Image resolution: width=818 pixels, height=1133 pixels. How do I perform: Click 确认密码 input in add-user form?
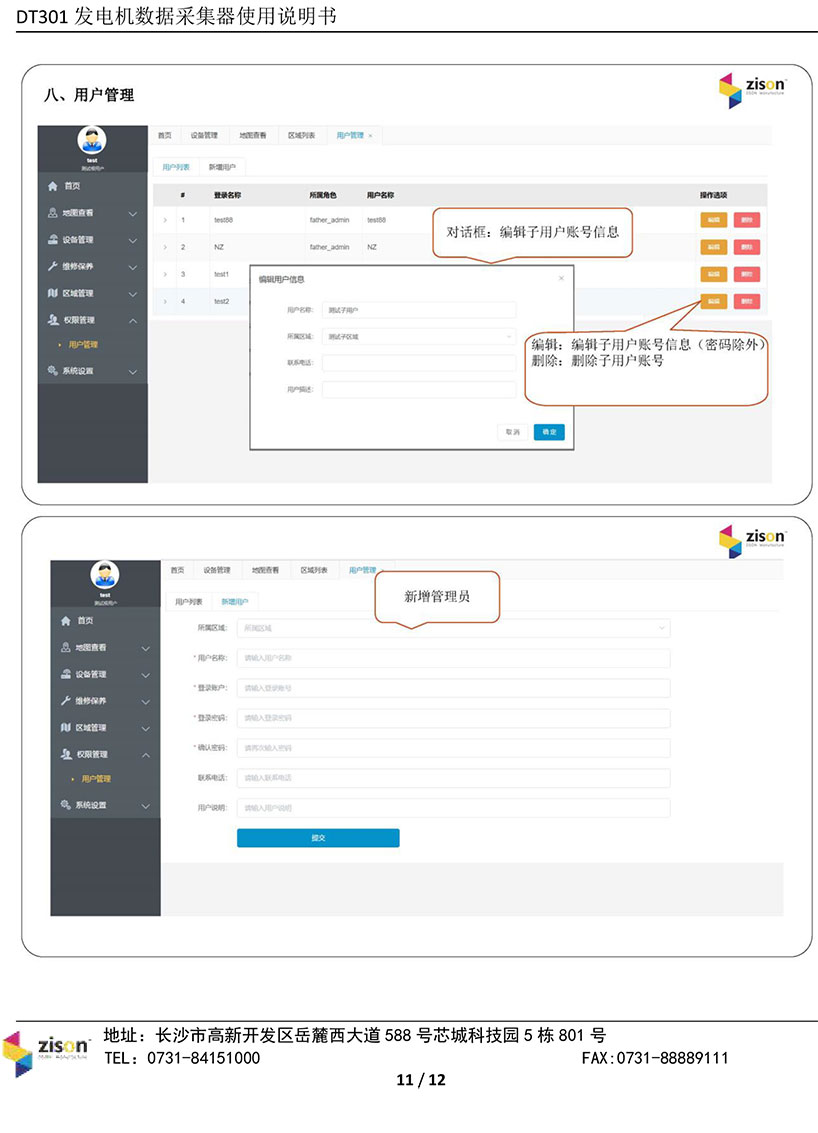(x=452, y=747)
